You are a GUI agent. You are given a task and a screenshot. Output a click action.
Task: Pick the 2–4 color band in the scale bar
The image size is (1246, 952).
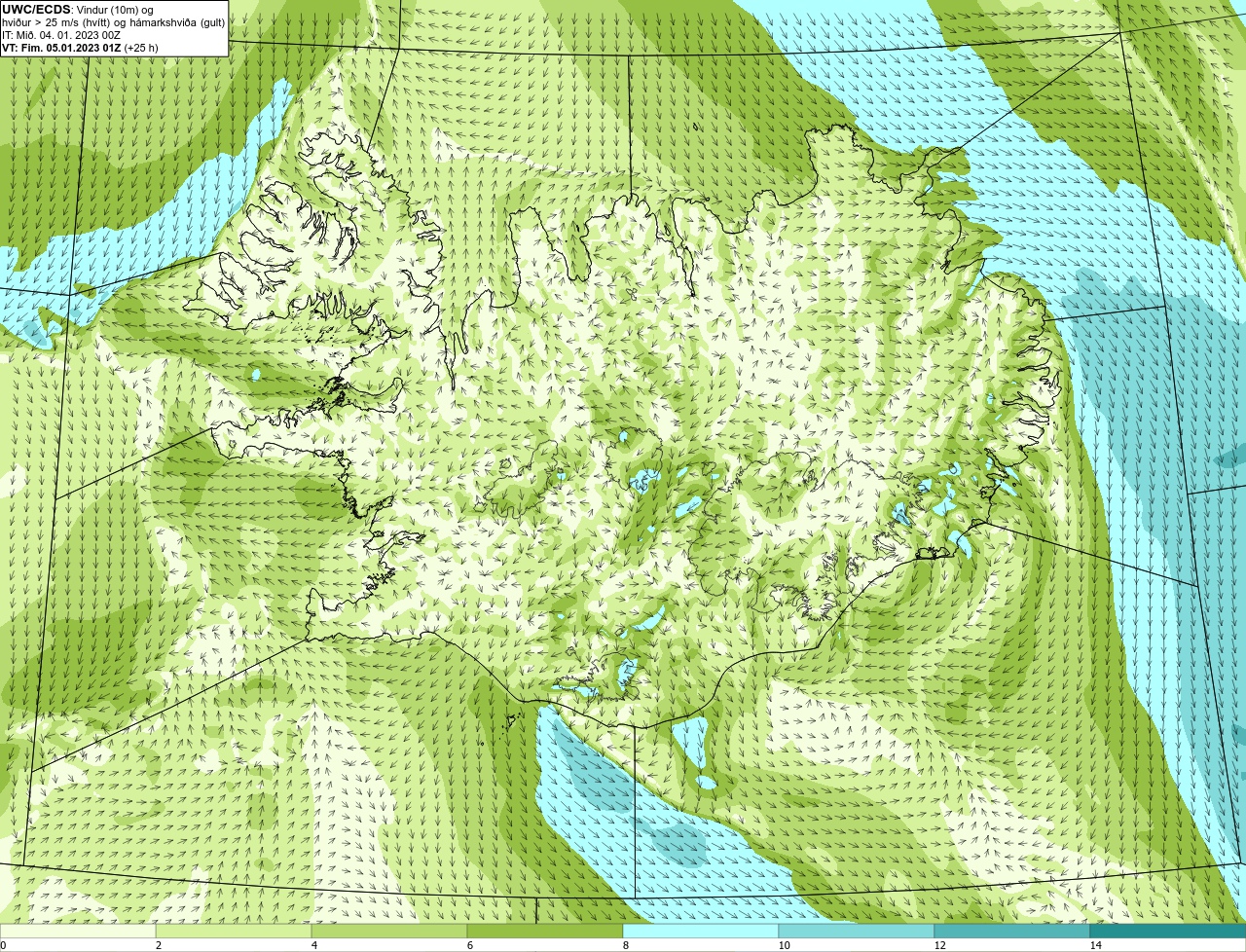tap(234, 931)
